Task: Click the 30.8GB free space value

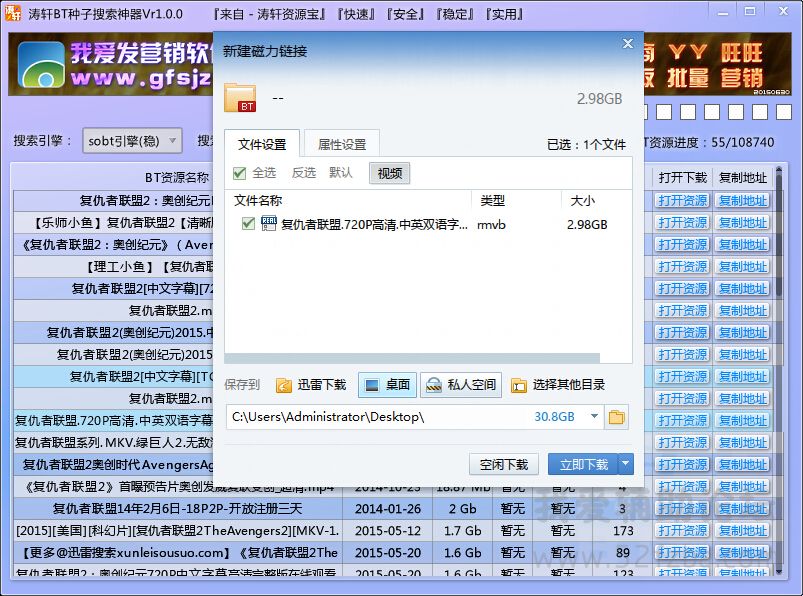Action: [x=554, y=417]
